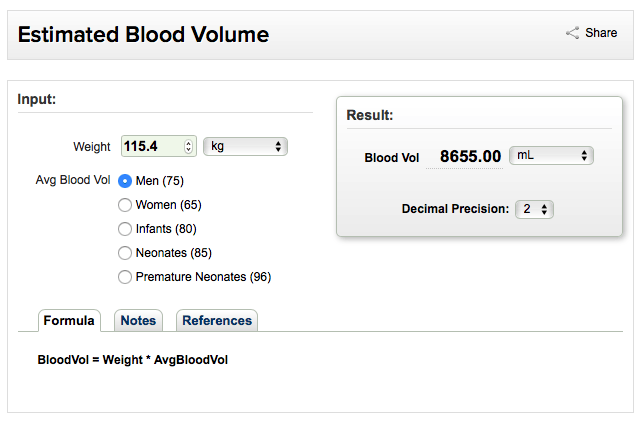Select the Premature Neonates (96) radio button
Image resolution: width=642 pixels, height=421 pixels.
[125, 277]
